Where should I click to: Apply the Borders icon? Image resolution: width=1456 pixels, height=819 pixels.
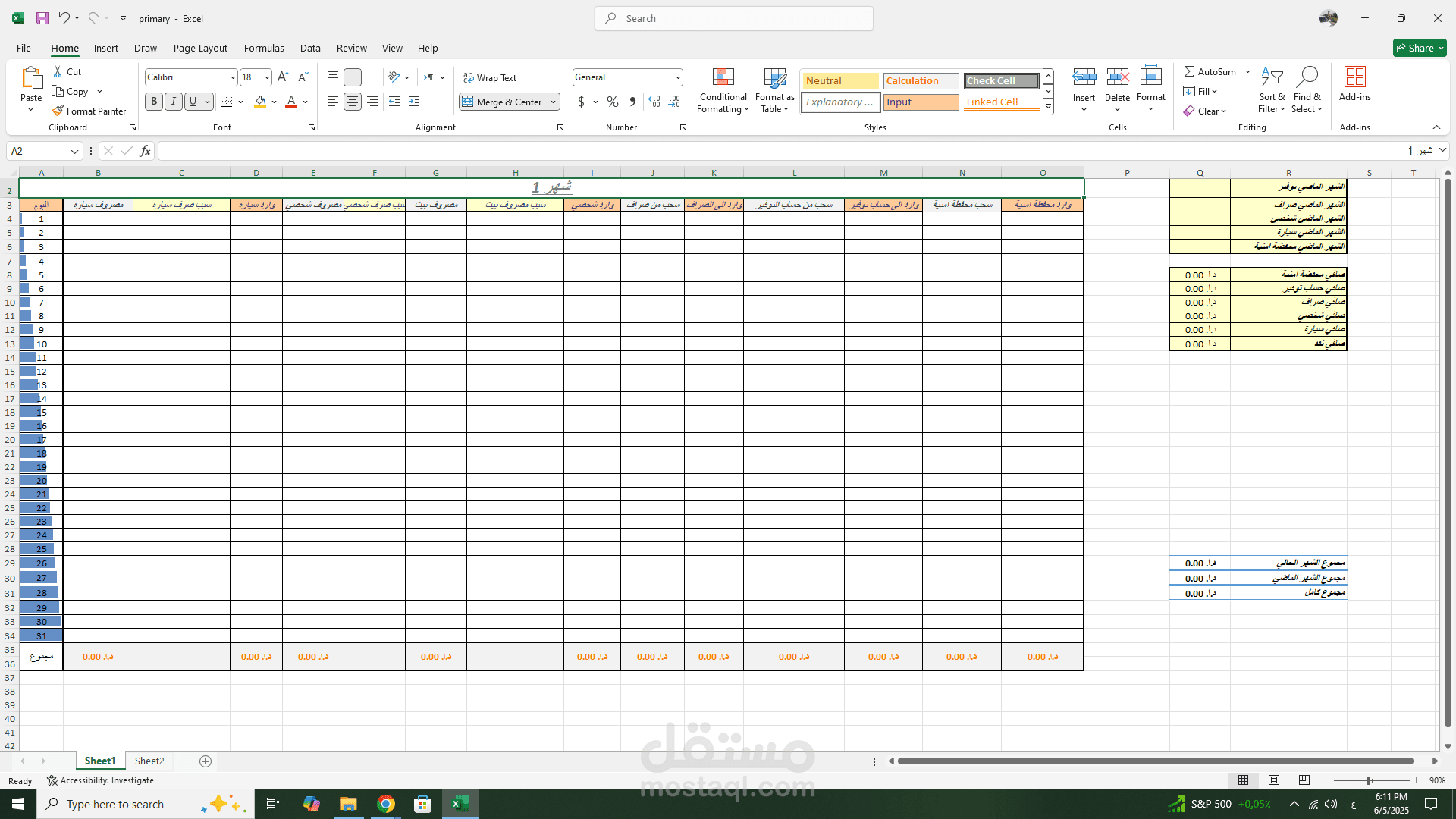point(226,102)
